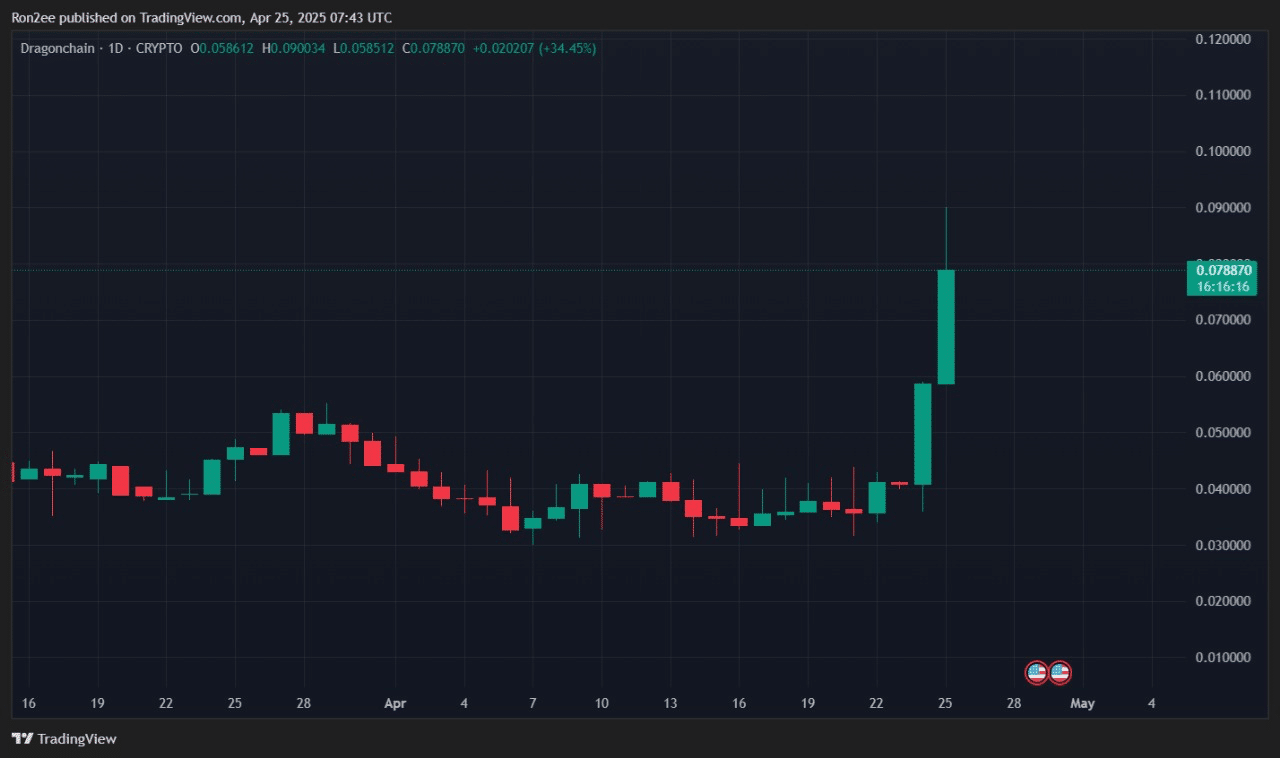
Task: Click the 7 date label on time axis
Action: click(x=533, y=703)
